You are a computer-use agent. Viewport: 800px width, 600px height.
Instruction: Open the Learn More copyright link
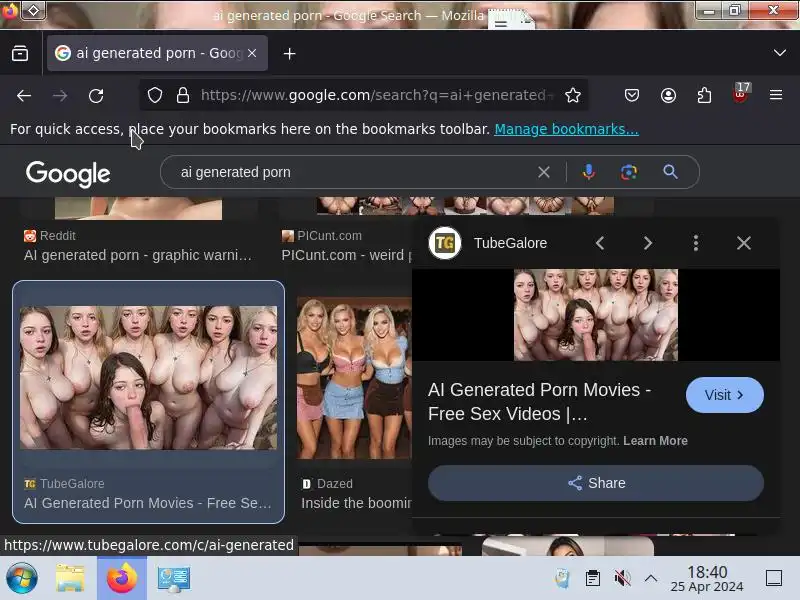[x=655, y=441]
